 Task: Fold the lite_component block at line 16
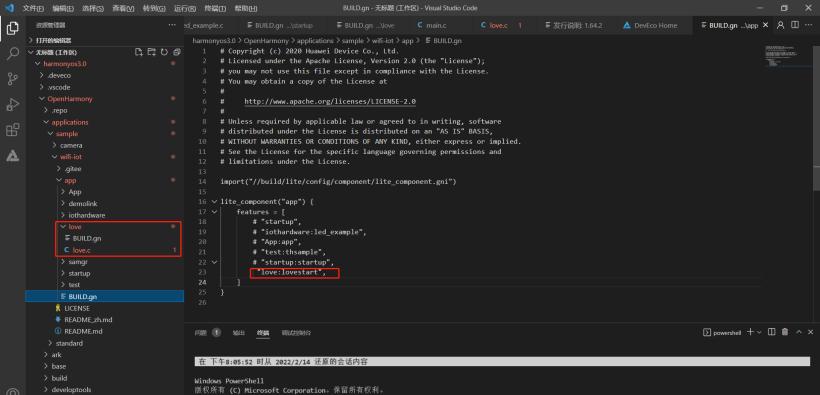214,201
